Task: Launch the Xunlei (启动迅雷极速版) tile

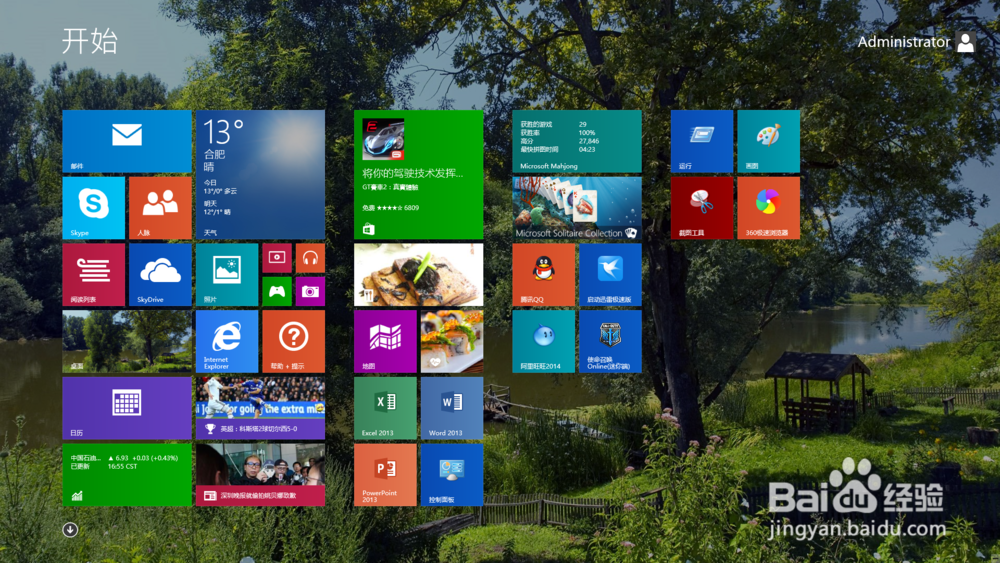Action: click(610, 274)
